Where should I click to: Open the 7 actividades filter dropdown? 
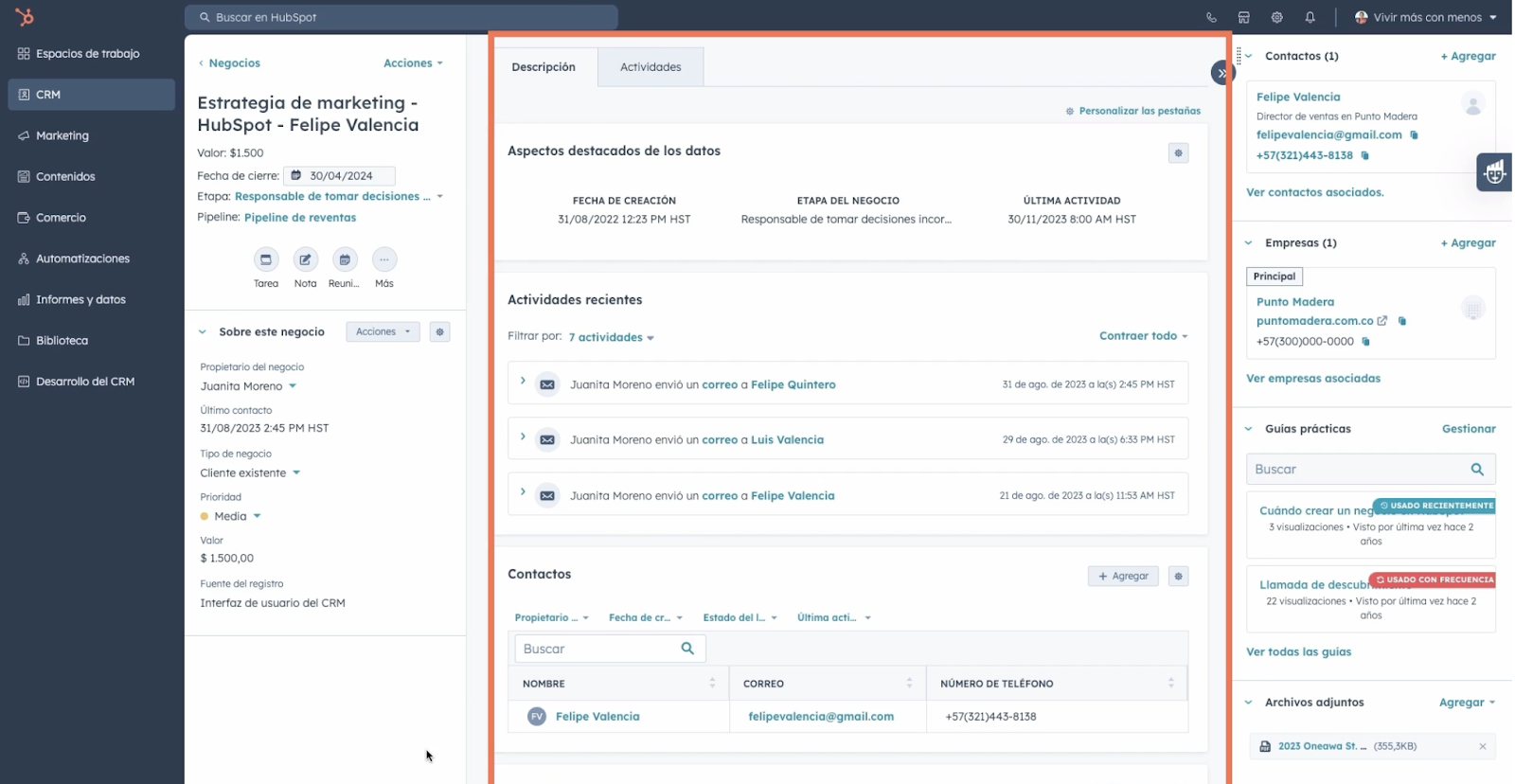tap(611, 338)
